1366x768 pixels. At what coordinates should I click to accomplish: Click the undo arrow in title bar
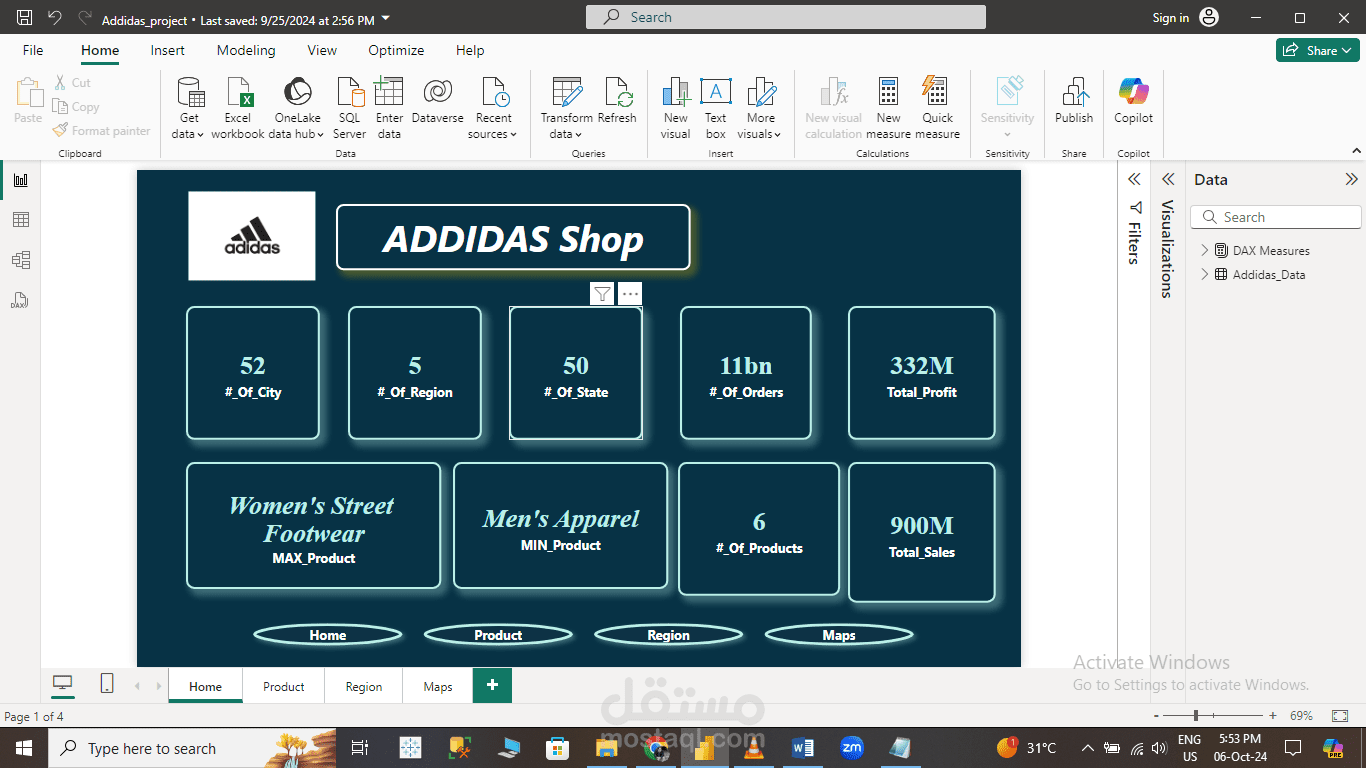55,18
